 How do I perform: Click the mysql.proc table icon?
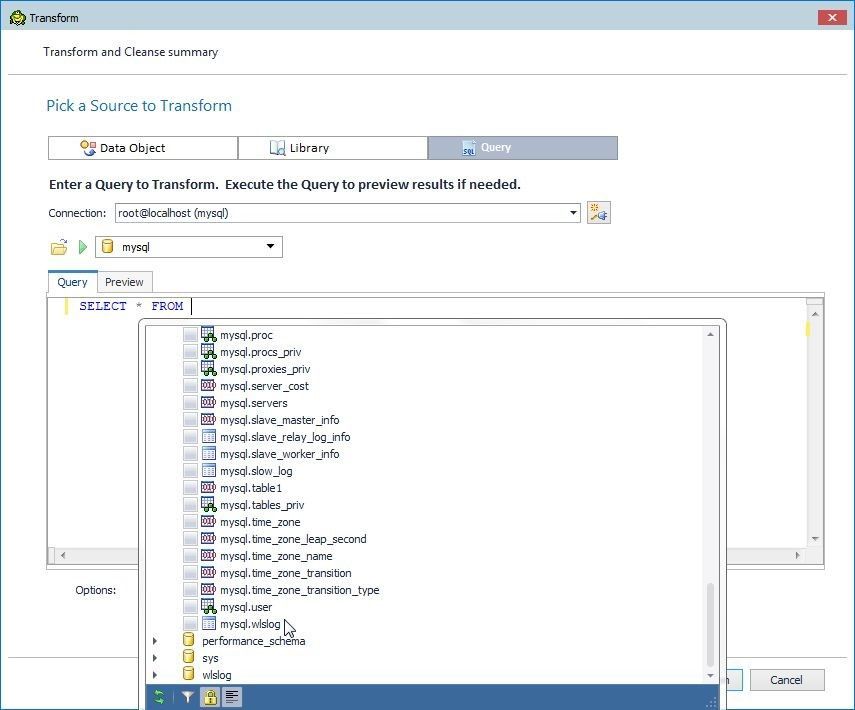pos(208,334)
